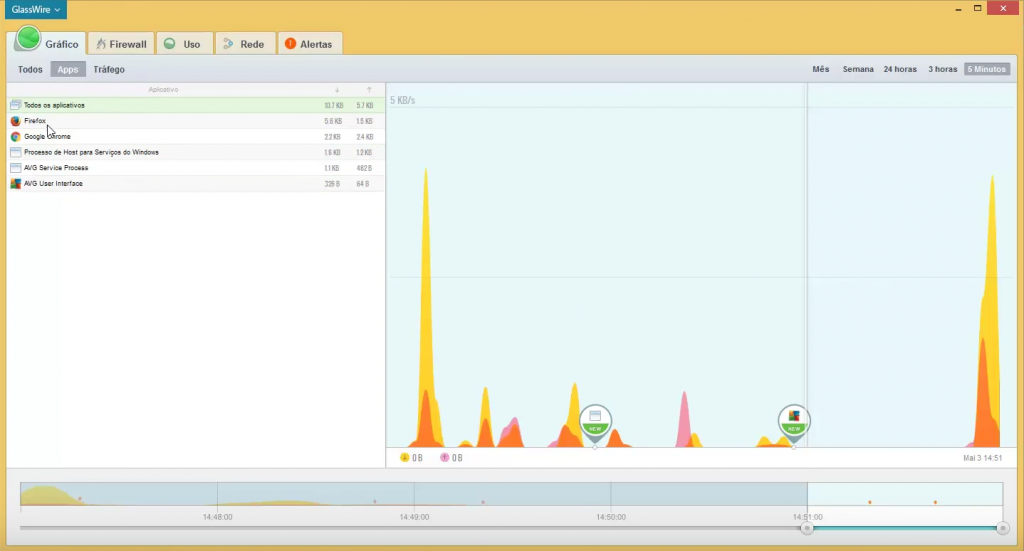1024x551 pixels.
Task: Click AVG User Interface's 326 B value
Action: [332, 183]
